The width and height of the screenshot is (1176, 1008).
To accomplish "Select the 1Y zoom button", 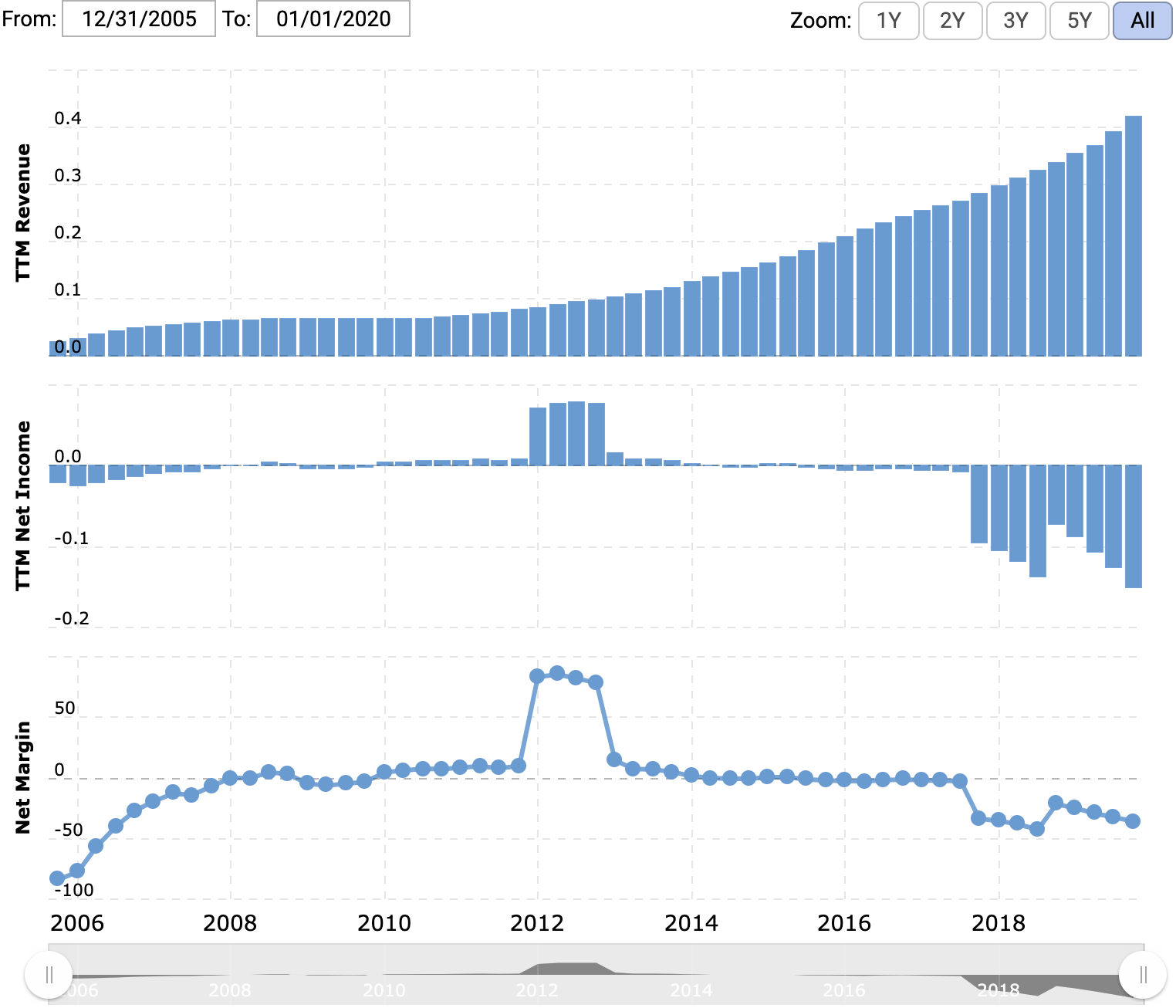I will point(889,20).
